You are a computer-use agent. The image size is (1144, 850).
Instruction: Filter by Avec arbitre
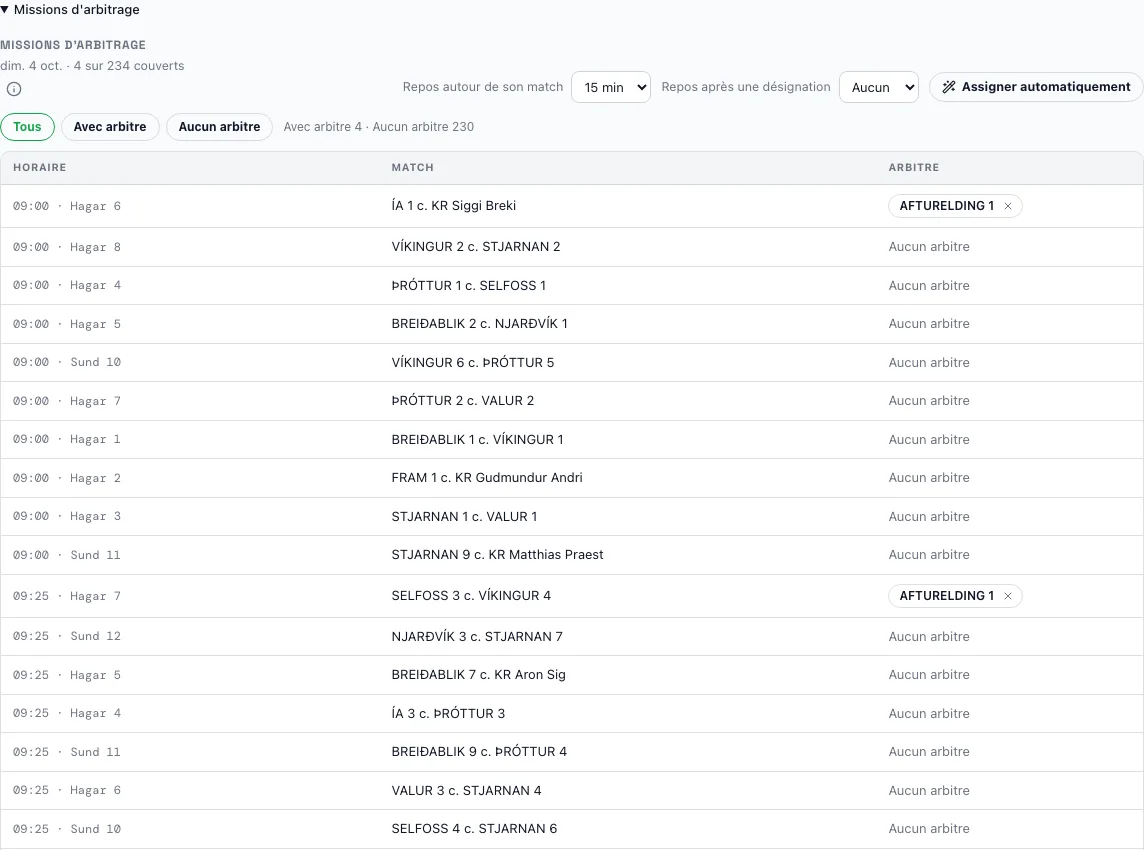click(110, 127)
